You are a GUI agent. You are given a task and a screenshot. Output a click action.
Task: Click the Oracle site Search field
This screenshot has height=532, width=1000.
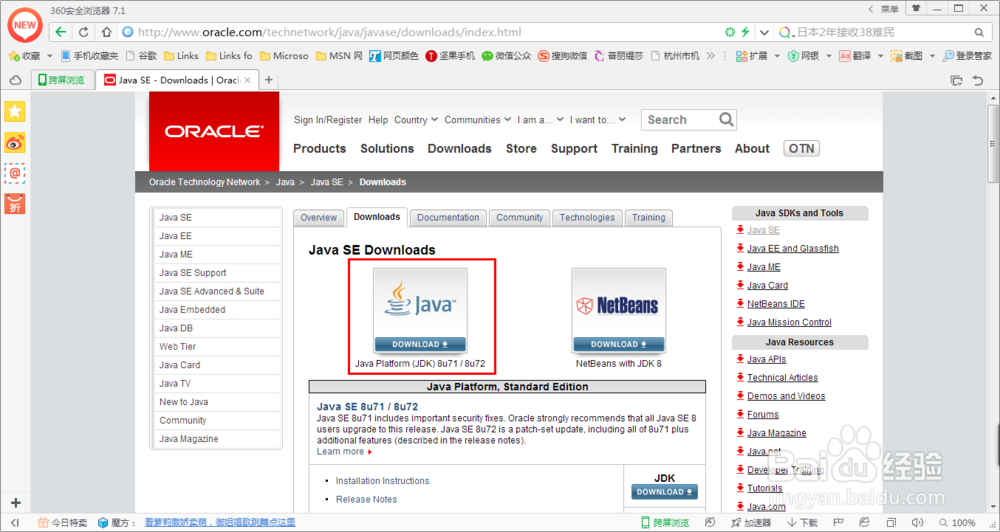pos(681,120)
